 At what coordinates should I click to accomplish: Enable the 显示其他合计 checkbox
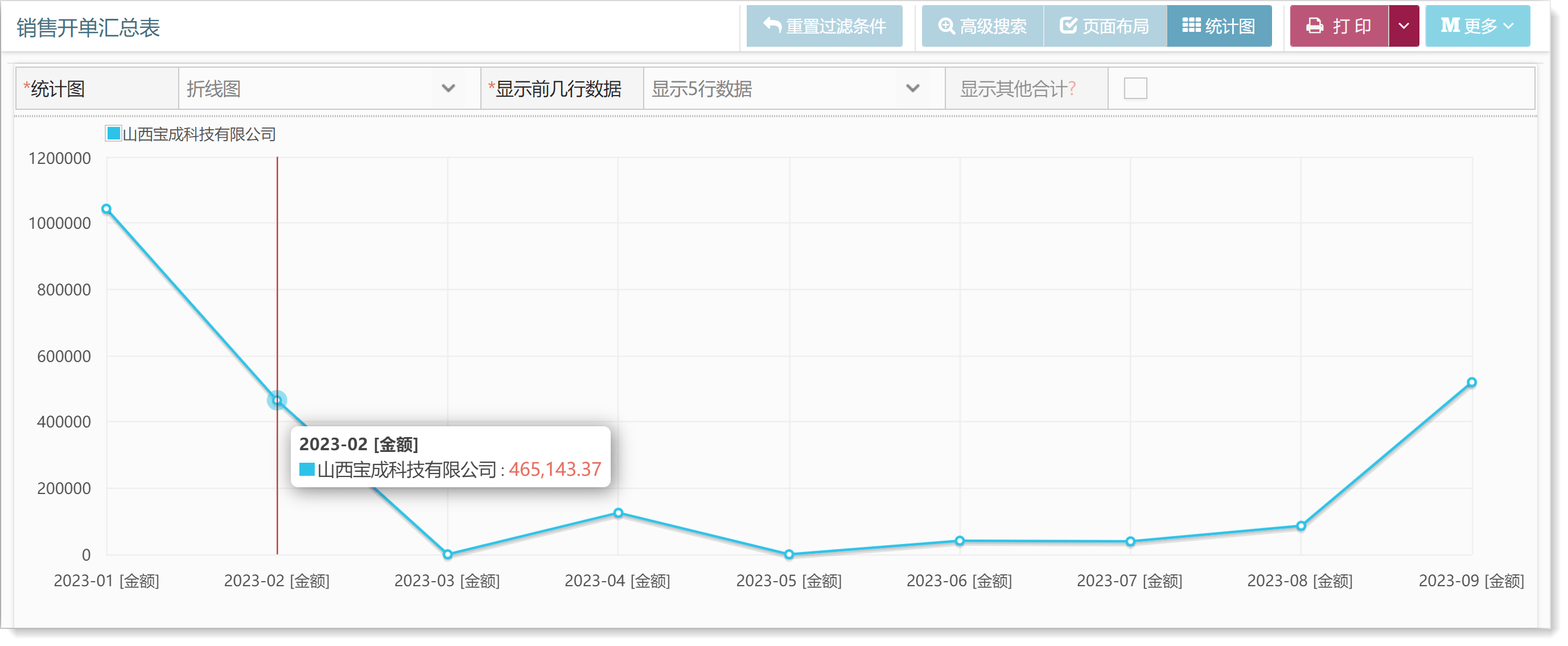click(x=1135, y=88)
